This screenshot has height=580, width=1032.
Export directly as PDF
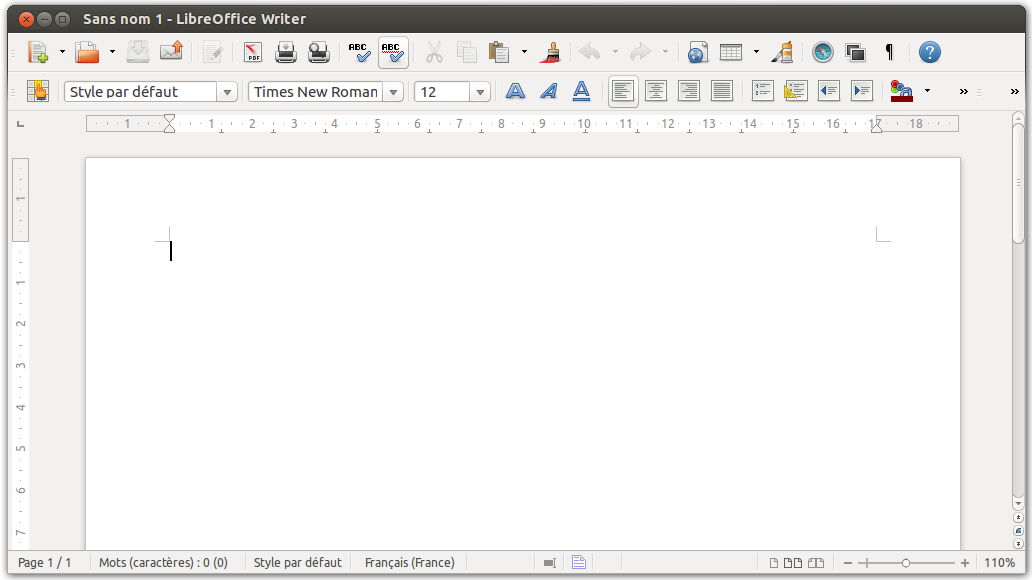253,52
